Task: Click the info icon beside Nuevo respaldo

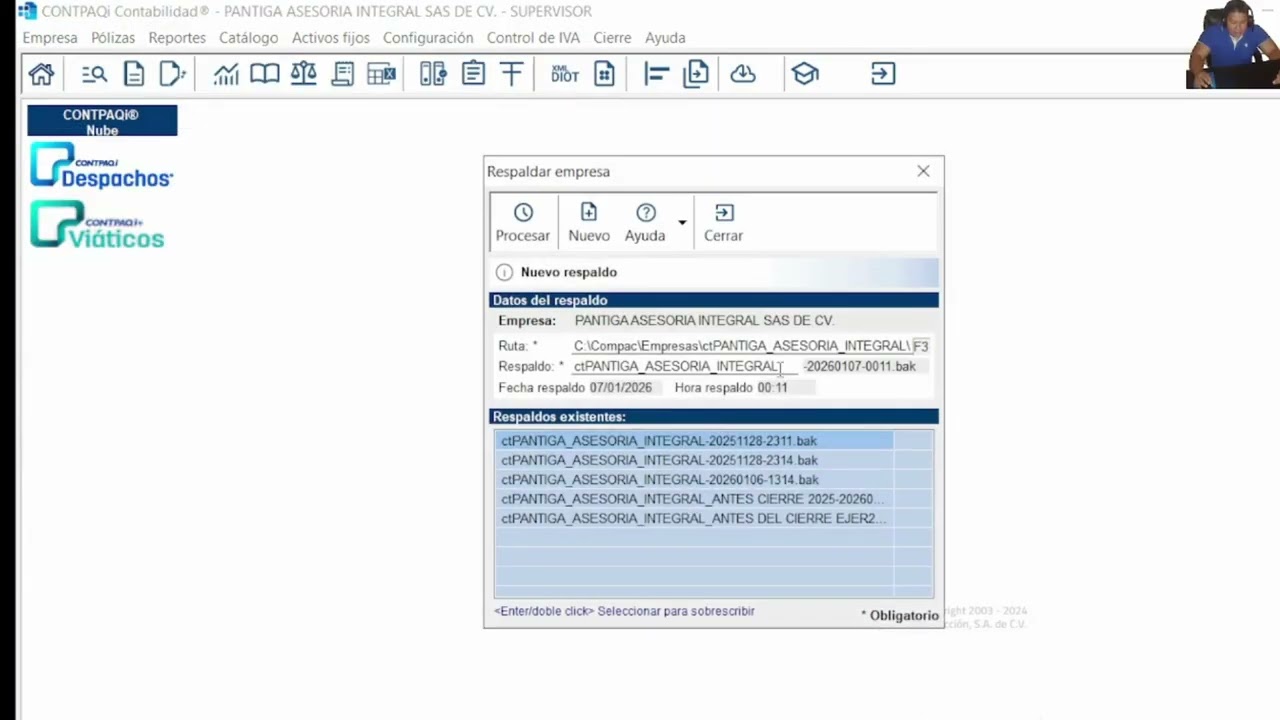Action: click(504, 272)
